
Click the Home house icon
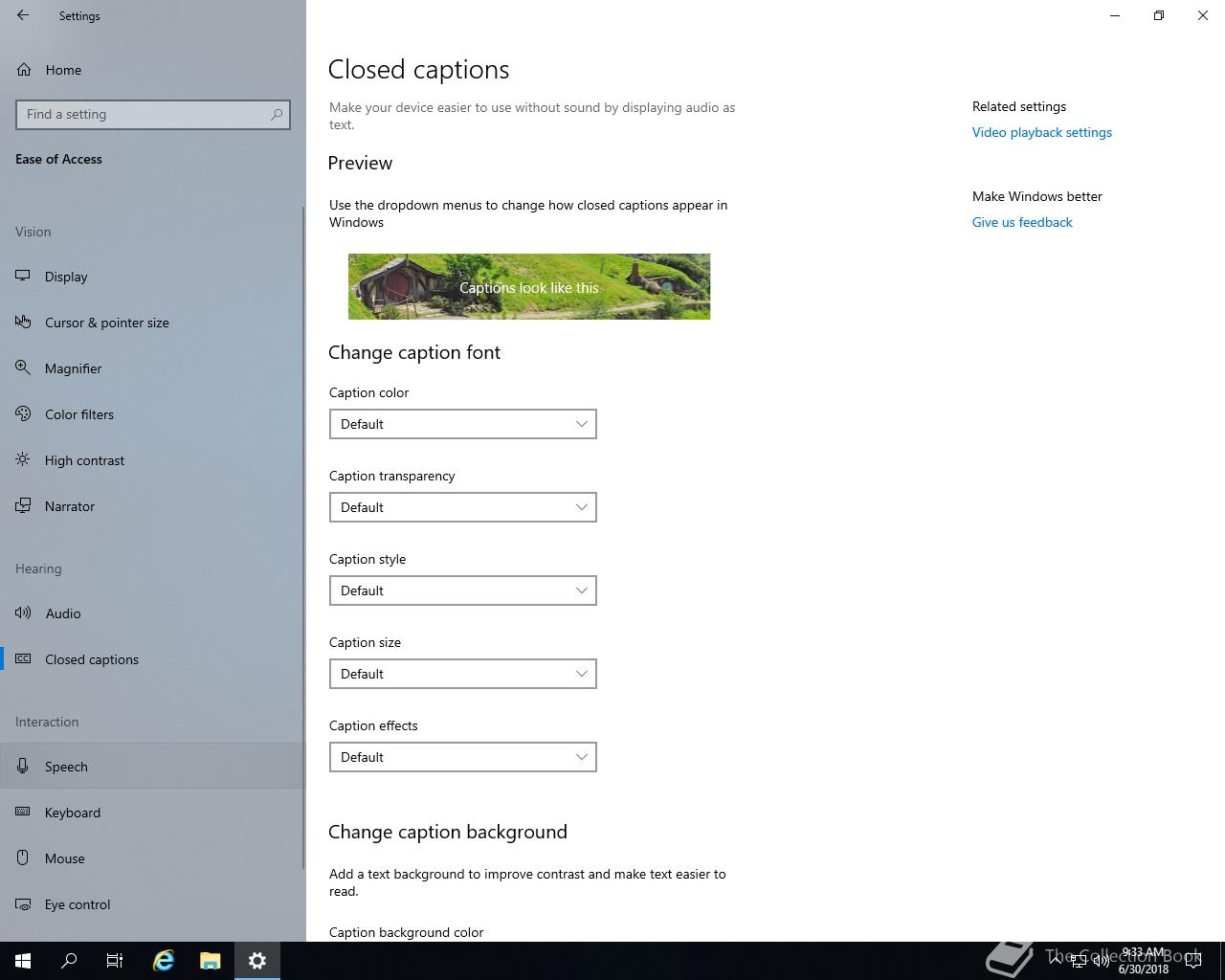[24, 70]
